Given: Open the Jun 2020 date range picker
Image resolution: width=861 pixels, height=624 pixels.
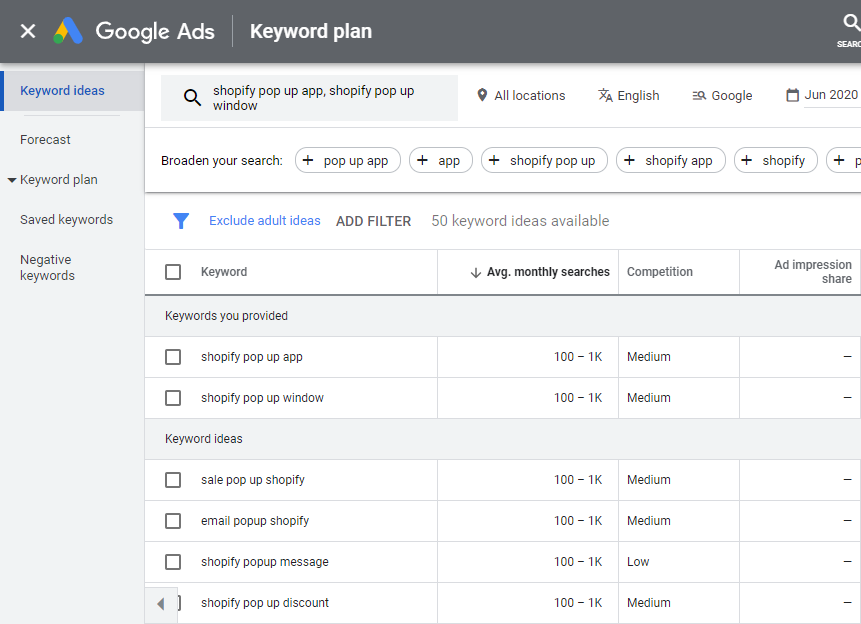Looking at the screenshot, I should pyautogui.click(x=824, y=94).
